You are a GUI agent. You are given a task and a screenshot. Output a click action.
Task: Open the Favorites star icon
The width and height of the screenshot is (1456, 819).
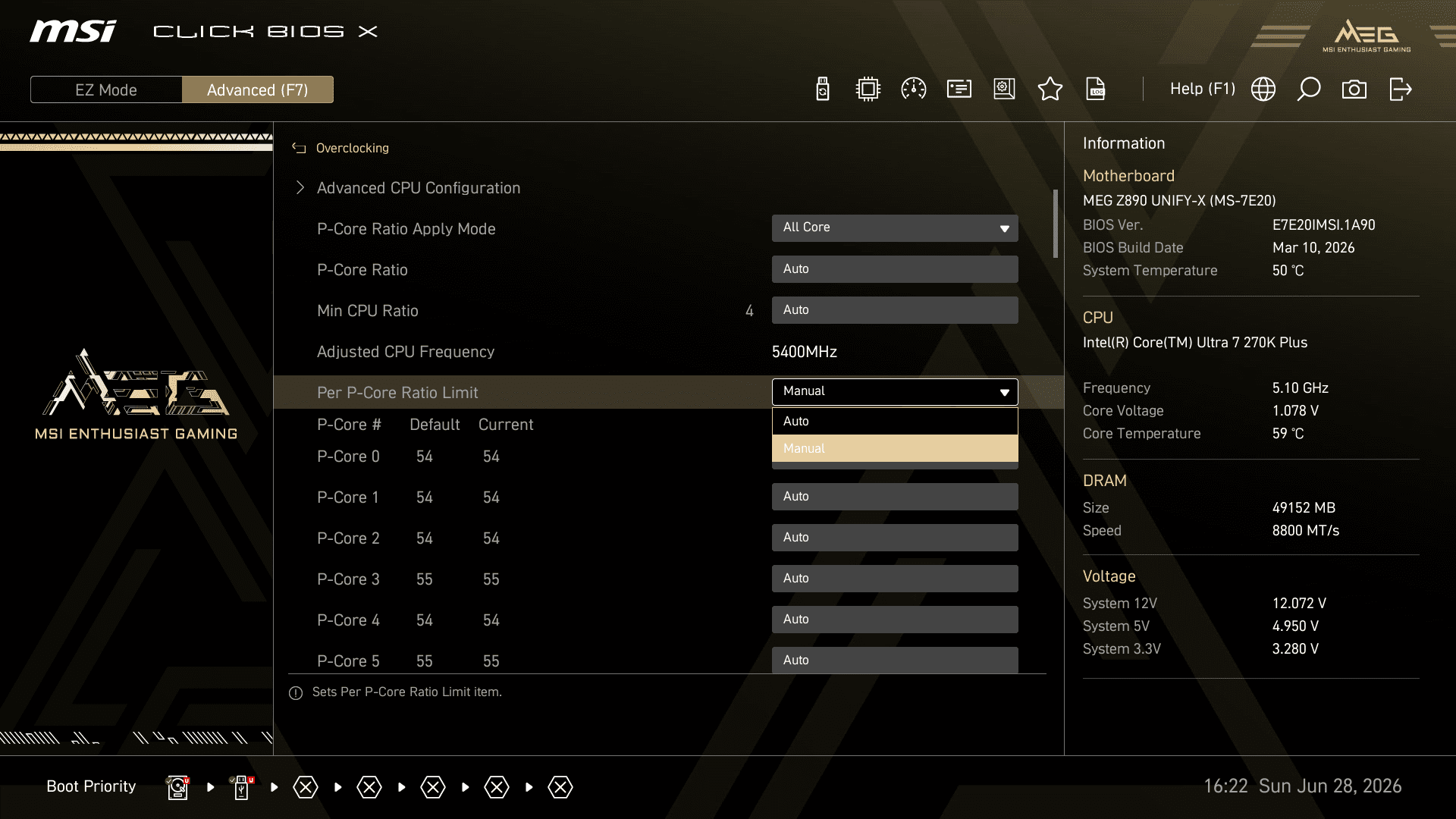pos(1050,89)
